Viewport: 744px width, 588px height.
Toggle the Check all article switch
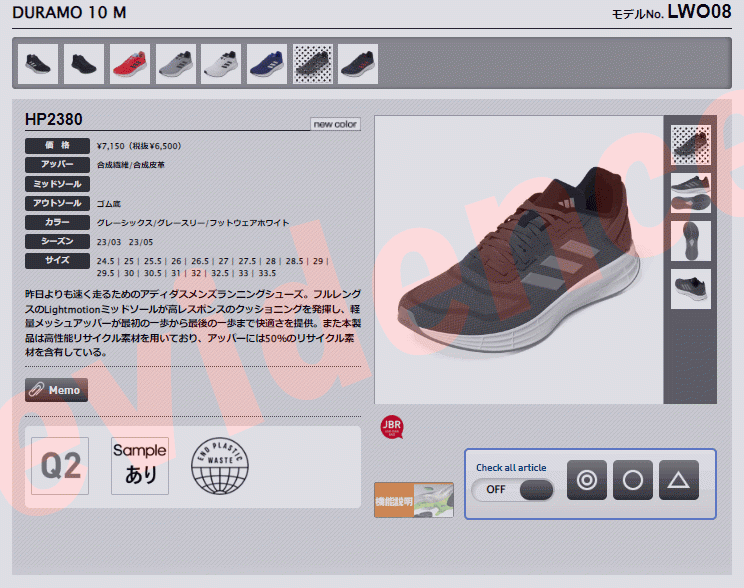click(512, 490)
